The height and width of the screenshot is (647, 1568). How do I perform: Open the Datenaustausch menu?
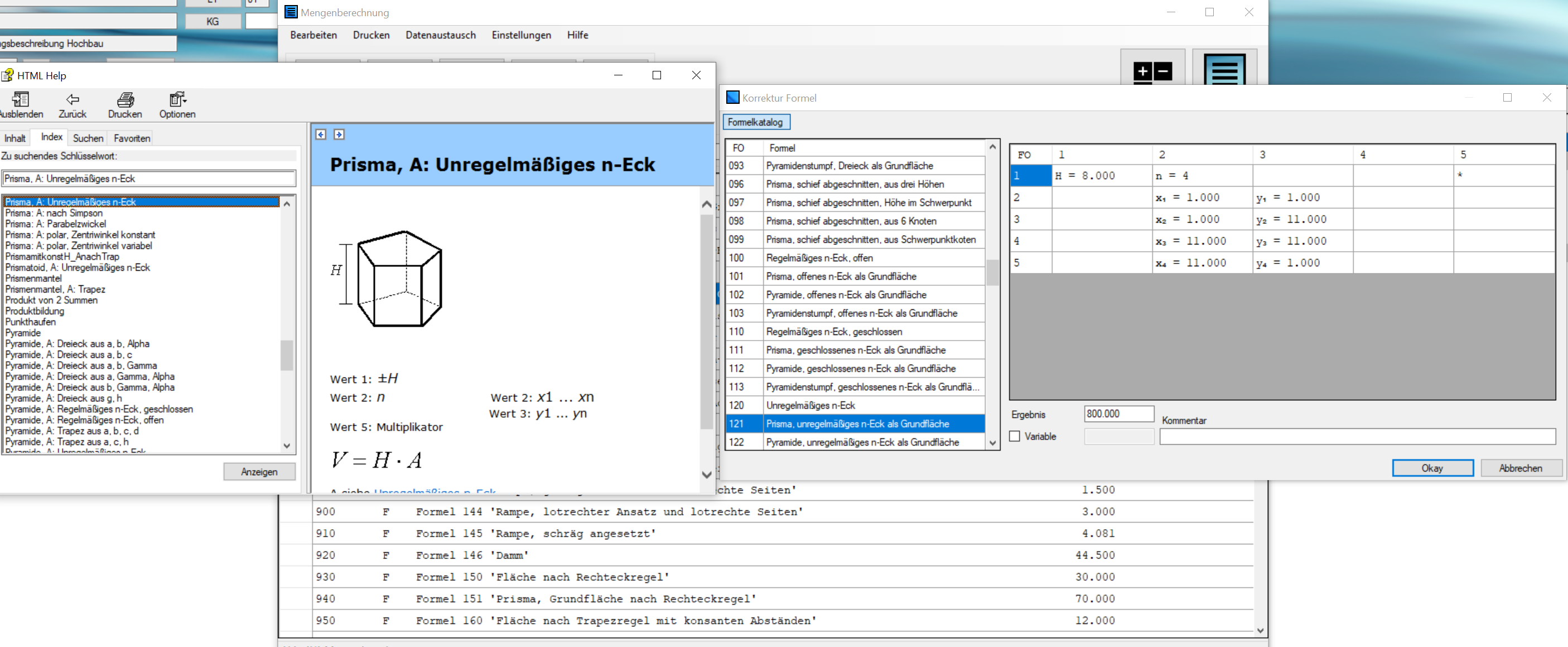[x=441, y=35]
